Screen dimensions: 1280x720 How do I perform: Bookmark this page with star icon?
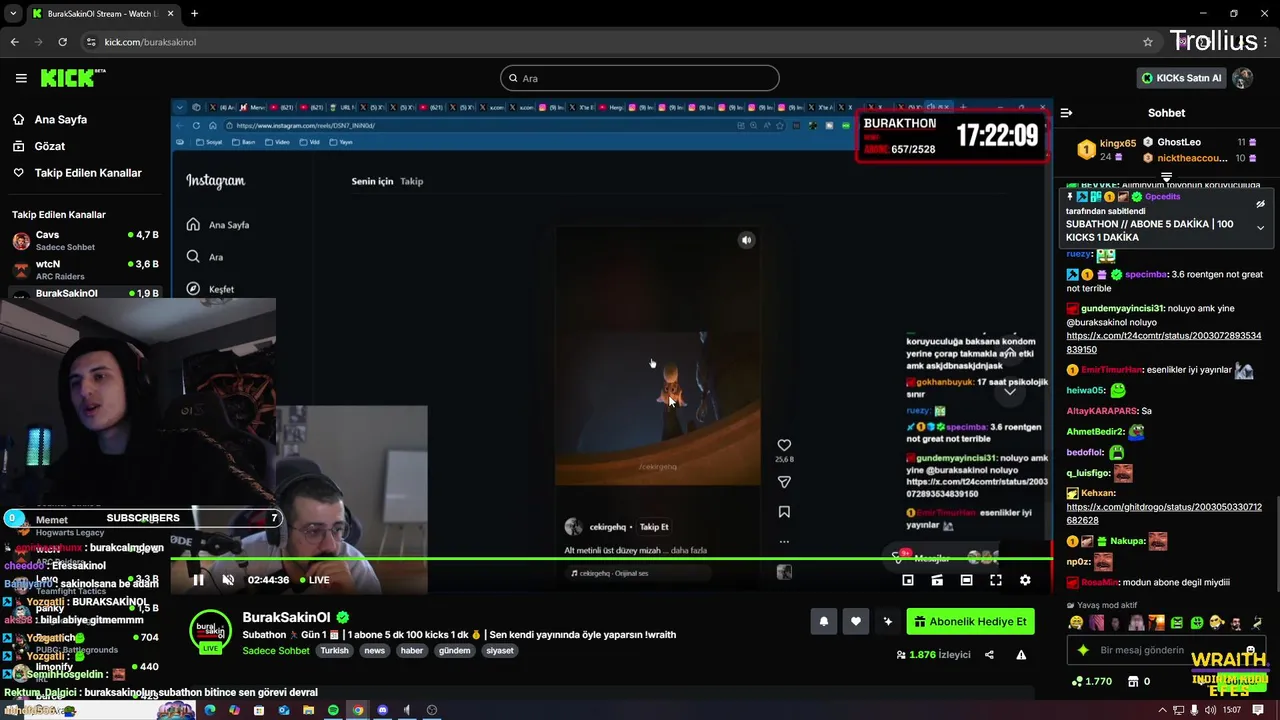click(x=1148, y=42)
